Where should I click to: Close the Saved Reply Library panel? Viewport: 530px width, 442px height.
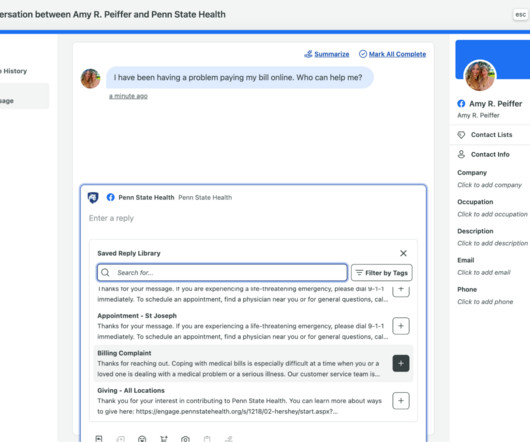pyautogui.click(x=403, y=253)
